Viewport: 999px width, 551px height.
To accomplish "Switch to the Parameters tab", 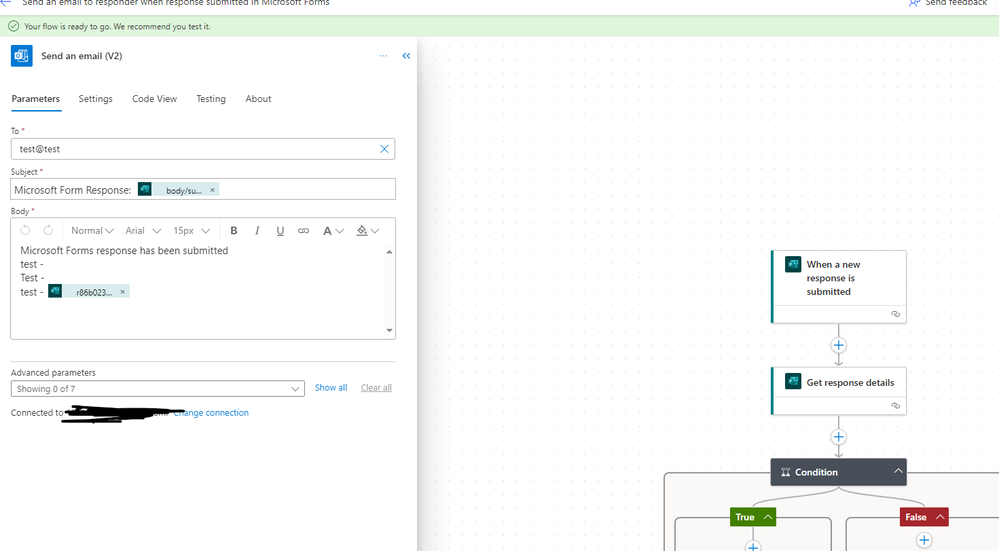I will coord(36,99).
